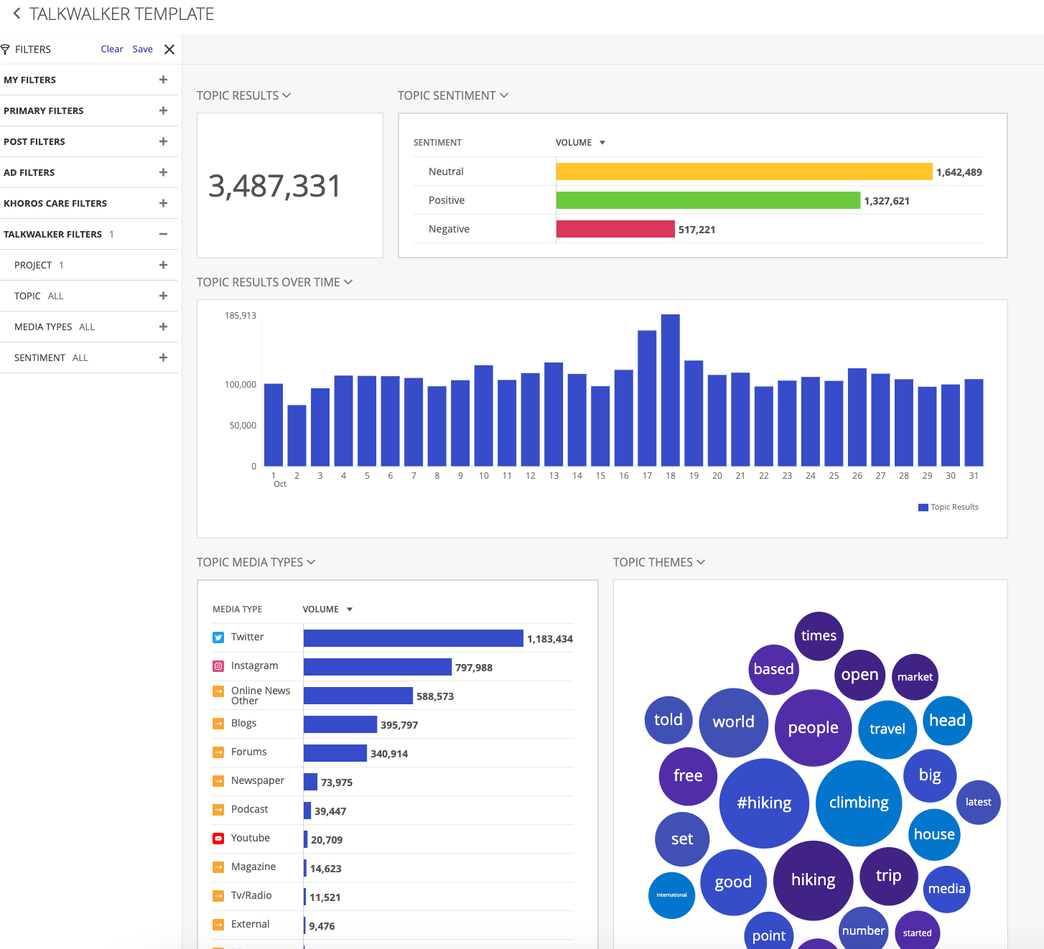Viewport: 1044px width, 949px height.
Task: Select the October 17 bar in chart
Action: (647, 398)
